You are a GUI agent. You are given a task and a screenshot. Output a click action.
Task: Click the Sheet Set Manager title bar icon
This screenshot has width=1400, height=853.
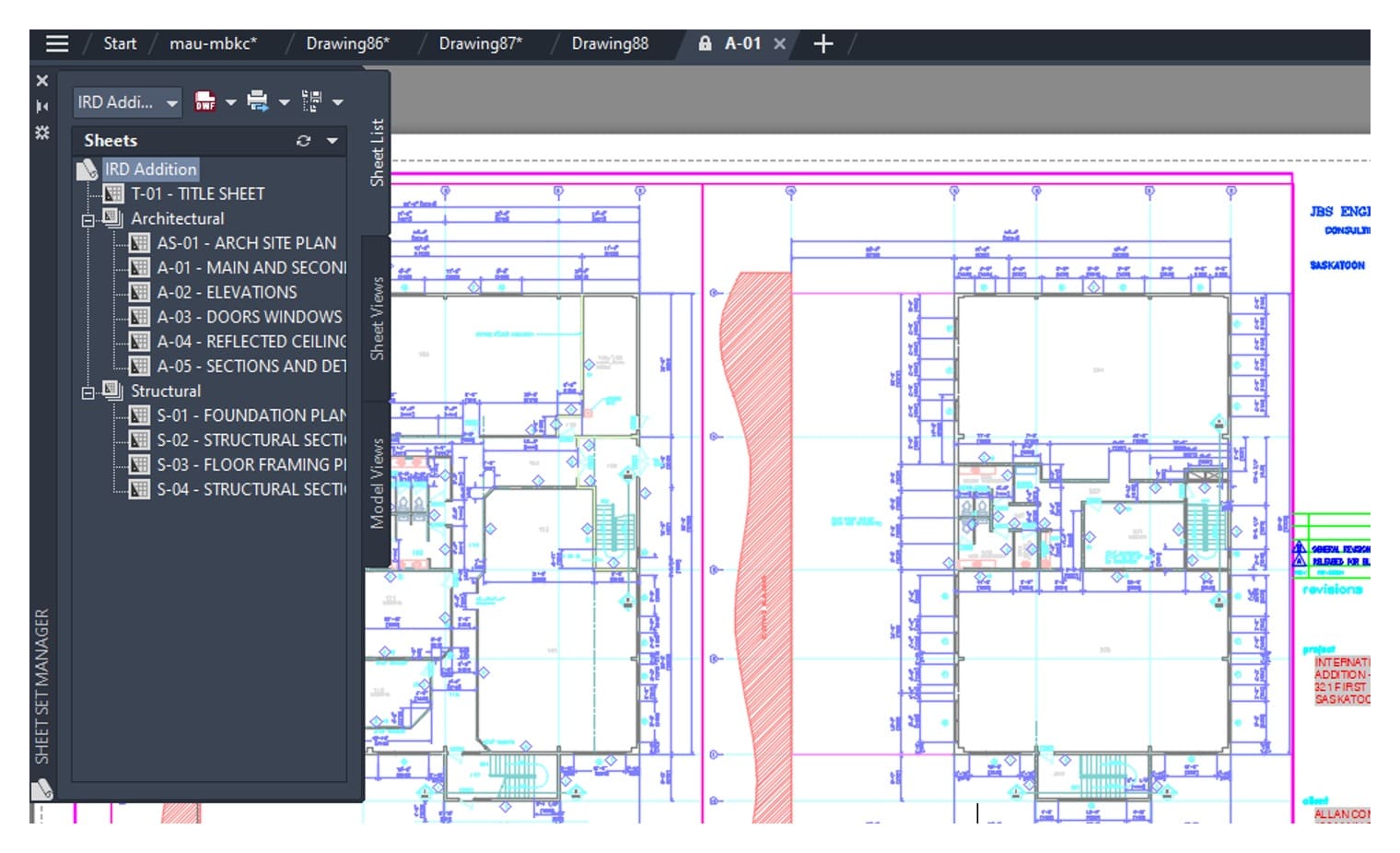41,789
